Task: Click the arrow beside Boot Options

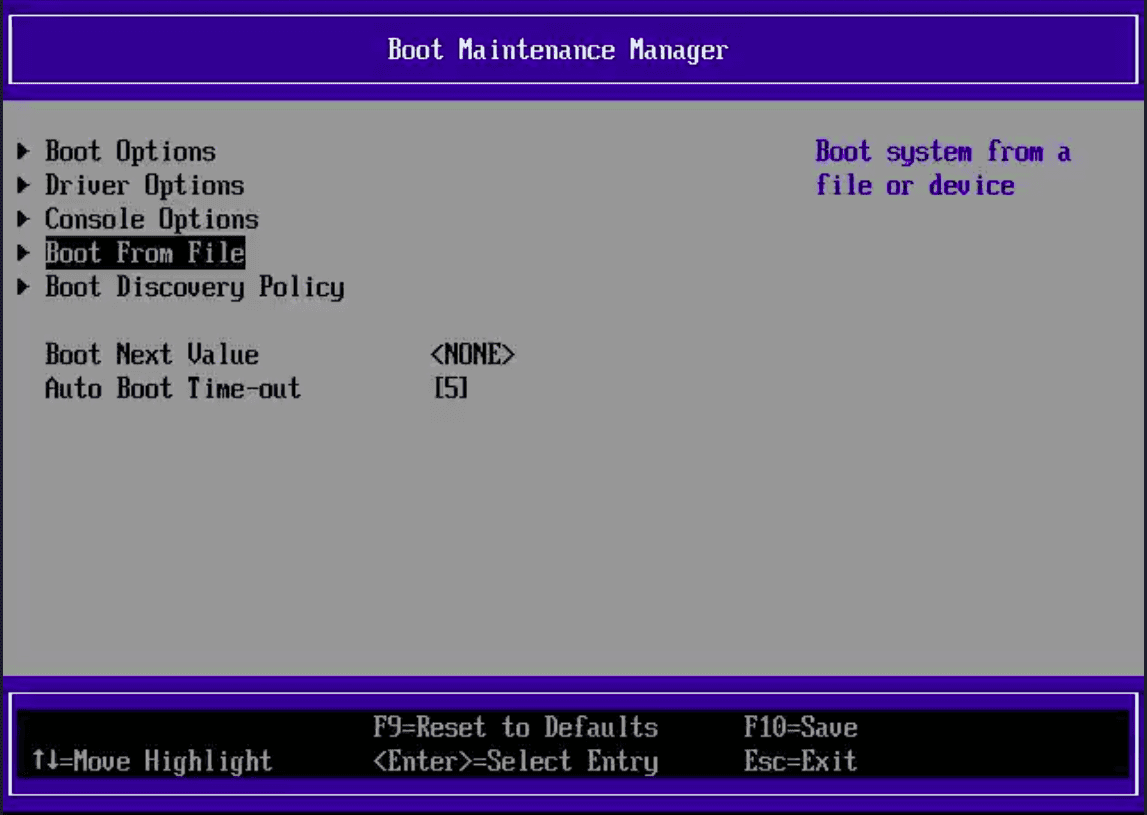Action: 23,151
